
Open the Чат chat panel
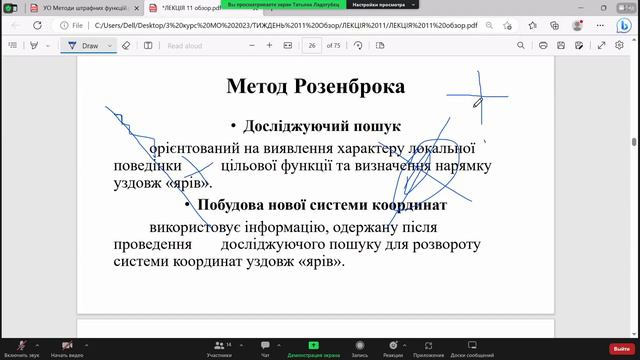(x=265, y=349)
